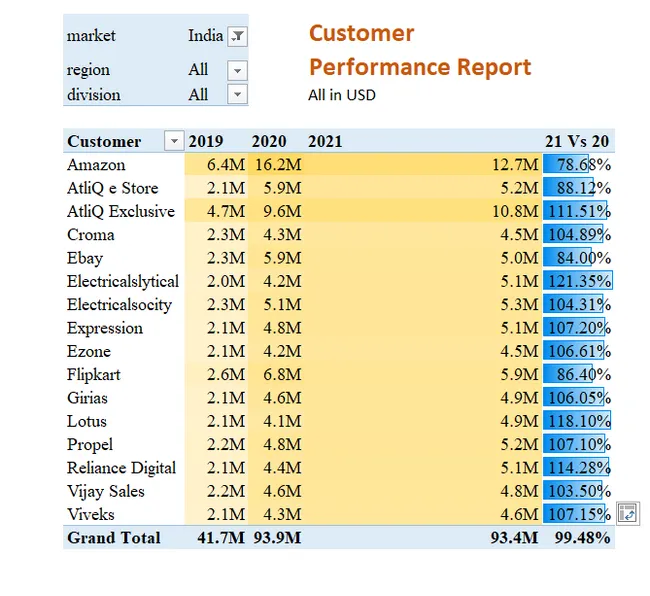Click the Customer Performance Report title

[420, 50]
